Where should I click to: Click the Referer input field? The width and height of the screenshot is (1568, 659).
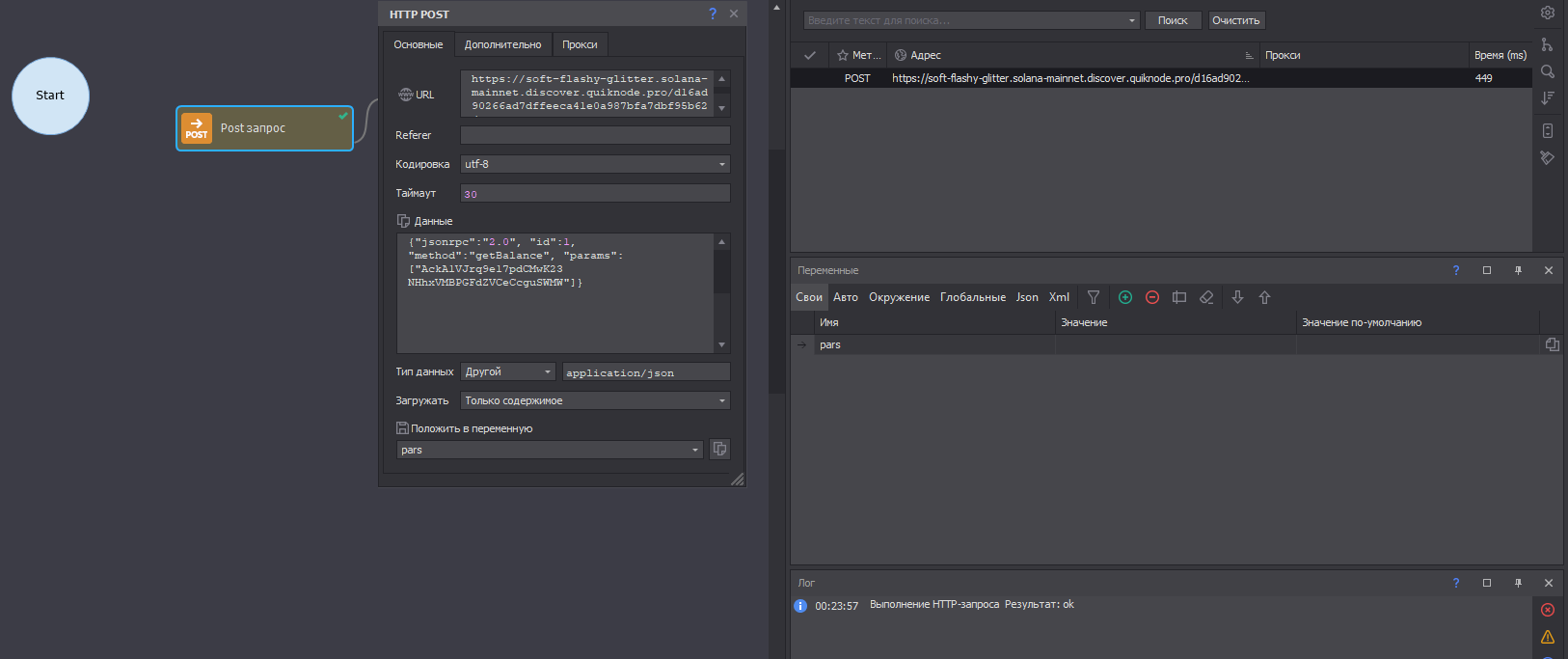tap(595, 135)
